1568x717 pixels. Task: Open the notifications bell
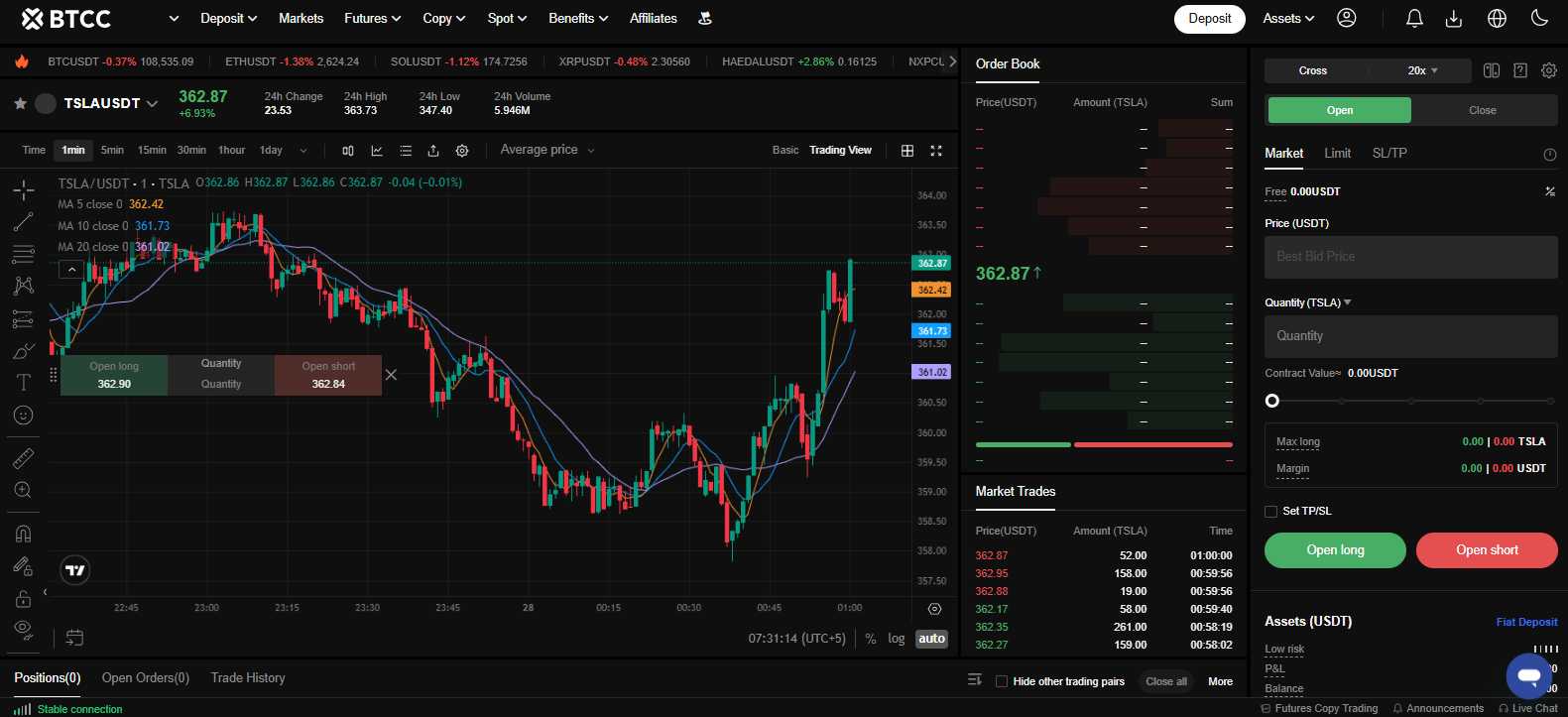click(x=1415, y=18)
